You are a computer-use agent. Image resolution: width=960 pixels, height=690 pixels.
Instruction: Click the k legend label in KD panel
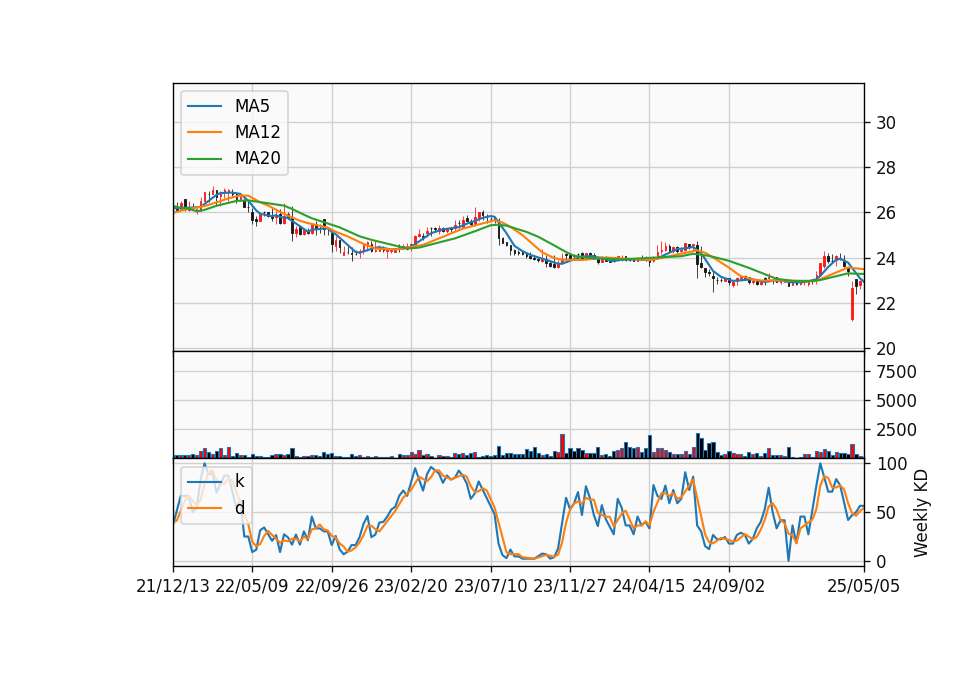(239, 481)
